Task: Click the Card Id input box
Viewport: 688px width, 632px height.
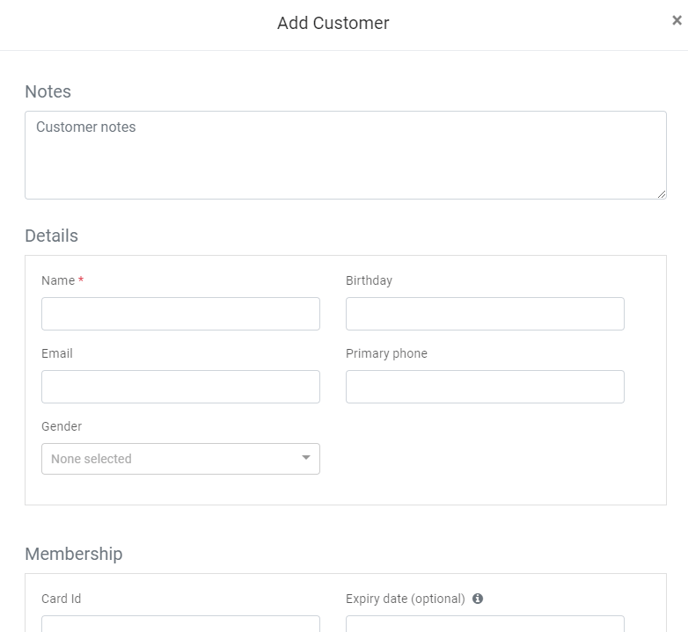Action: click(x=180, y=624)
